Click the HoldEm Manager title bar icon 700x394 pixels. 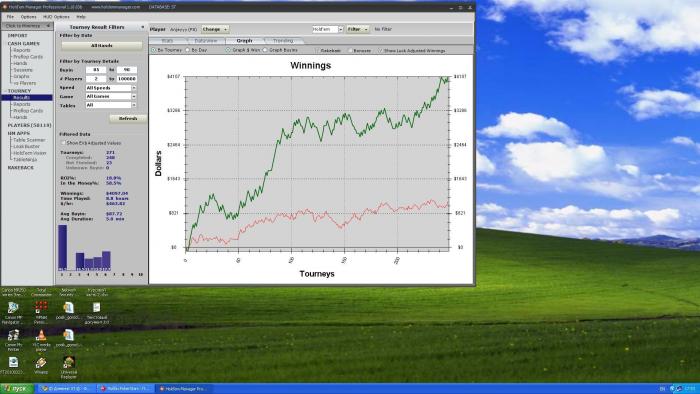pyautogui.click(x=4, y=7)
